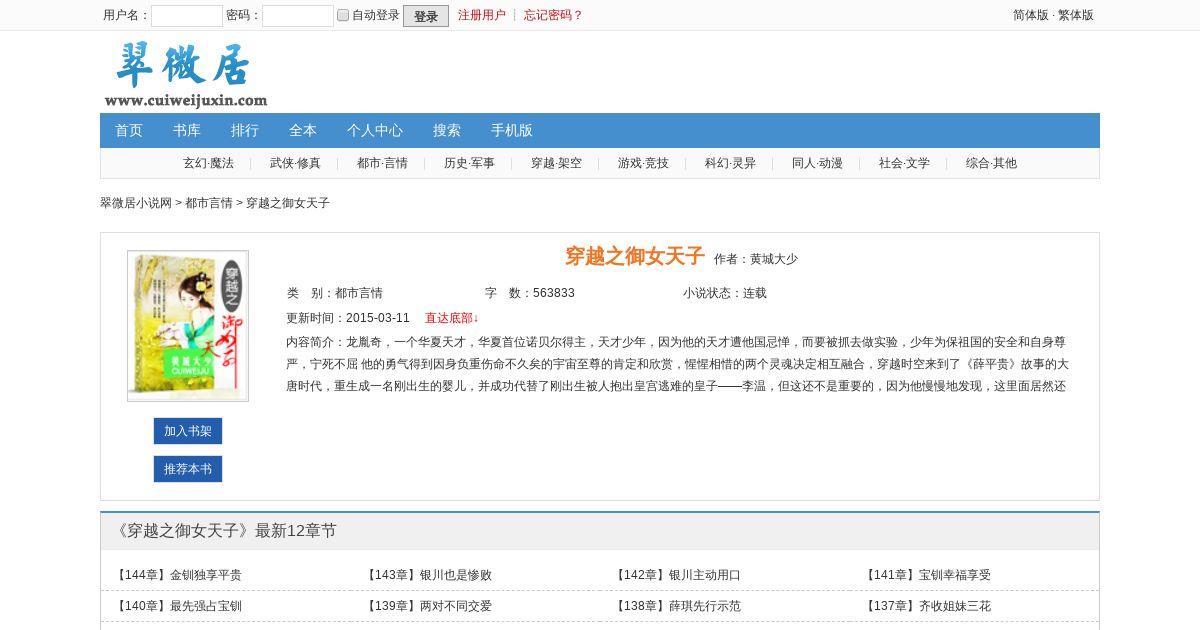The height and width of the screenshot is (630, 1200).
Task: Open chapter 【141章】宝钏幸福享受
Action: click(x=926, y=575)
